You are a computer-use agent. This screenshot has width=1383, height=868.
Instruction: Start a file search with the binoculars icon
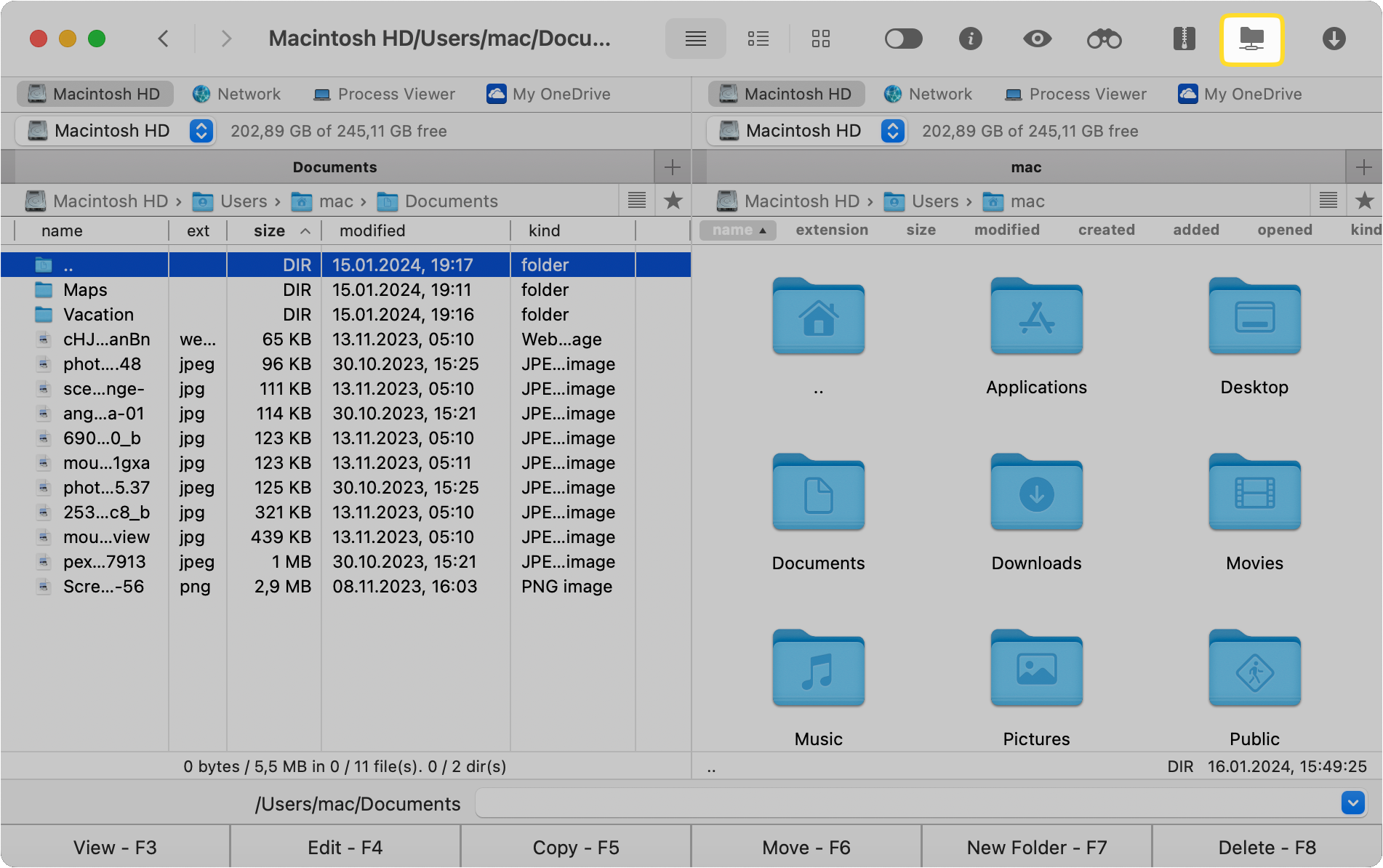[1105, 39]
